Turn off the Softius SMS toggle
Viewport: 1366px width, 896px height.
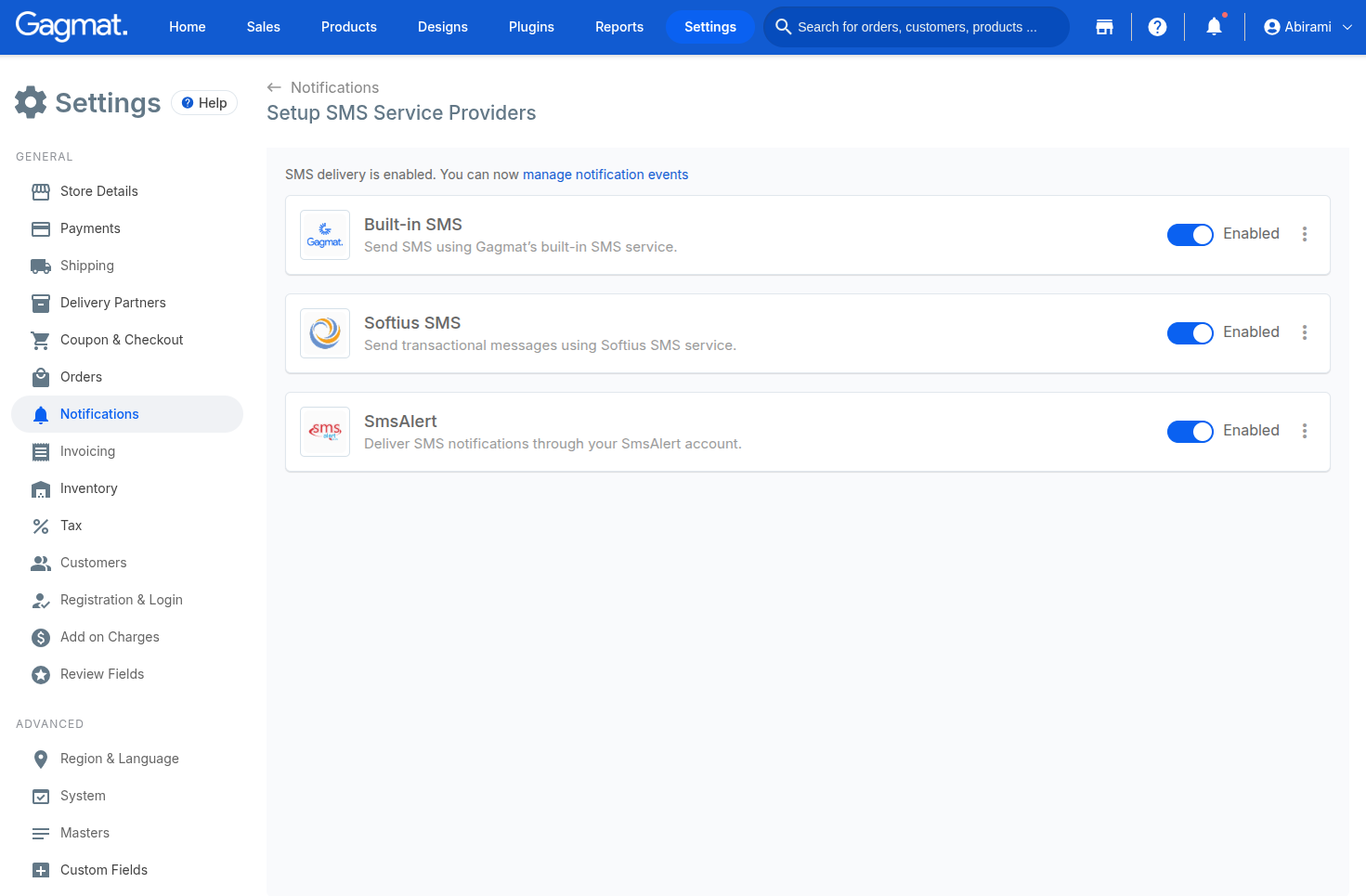click(1190, 333)
